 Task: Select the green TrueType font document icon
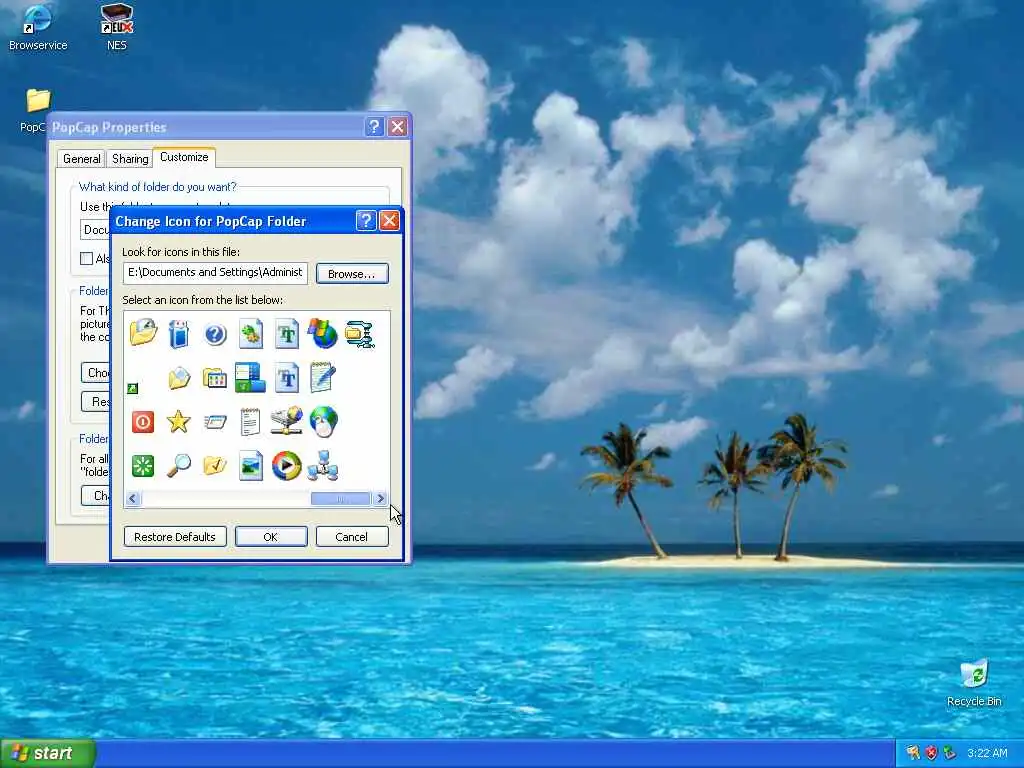286,334
